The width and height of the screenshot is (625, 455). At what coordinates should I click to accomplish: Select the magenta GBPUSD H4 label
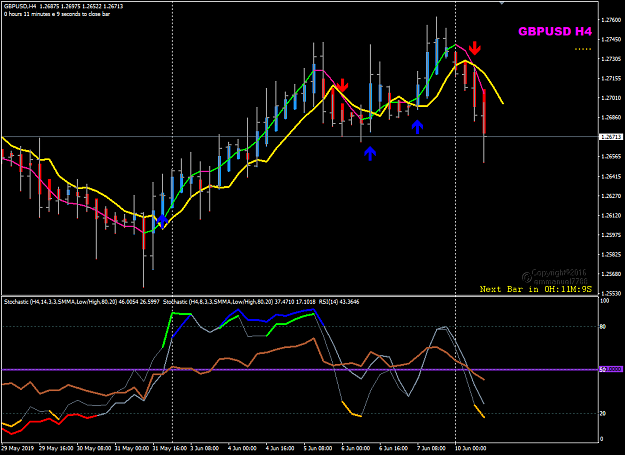pyautogui.click(x=555, y=31)
